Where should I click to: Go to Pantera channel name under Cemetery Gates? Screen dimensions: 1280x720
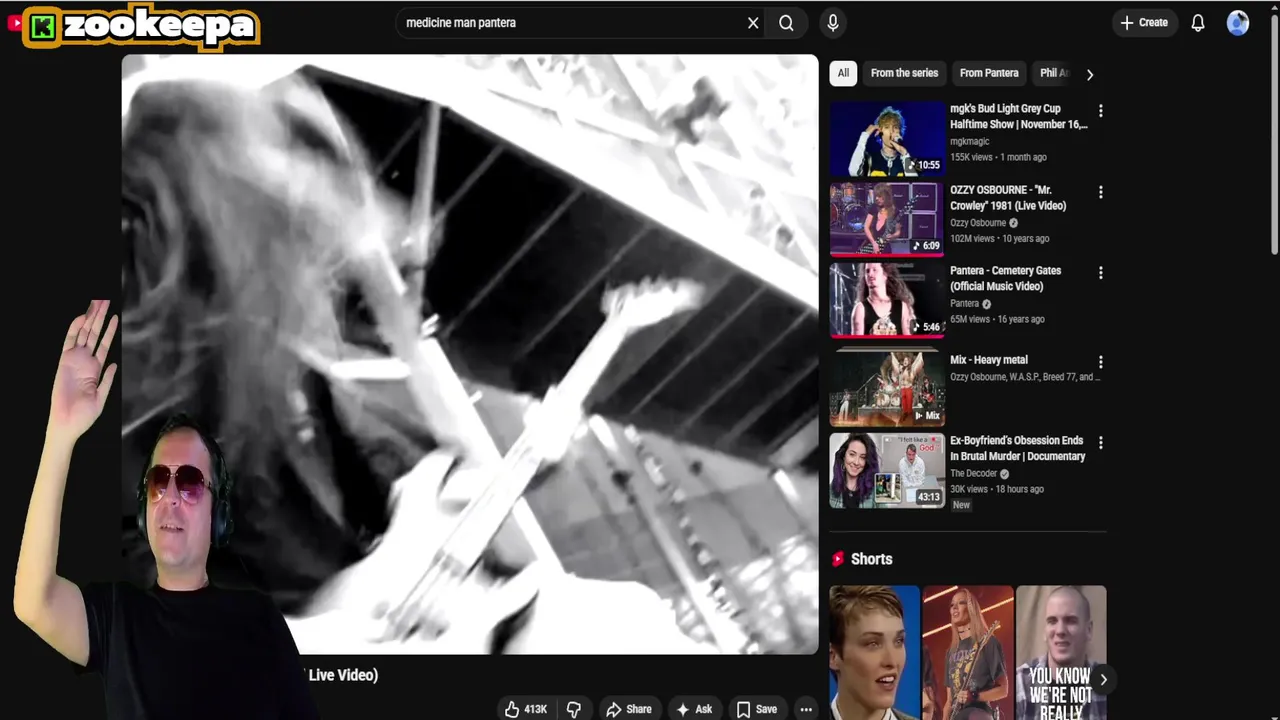[x=964, y=304]
